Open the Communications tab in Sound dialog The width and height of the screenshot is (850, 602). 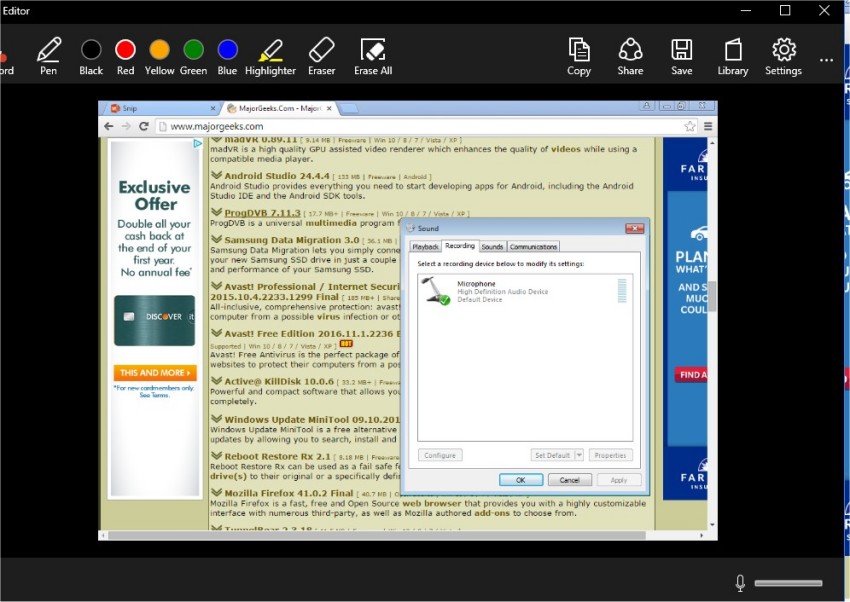(x=533, y=247)
